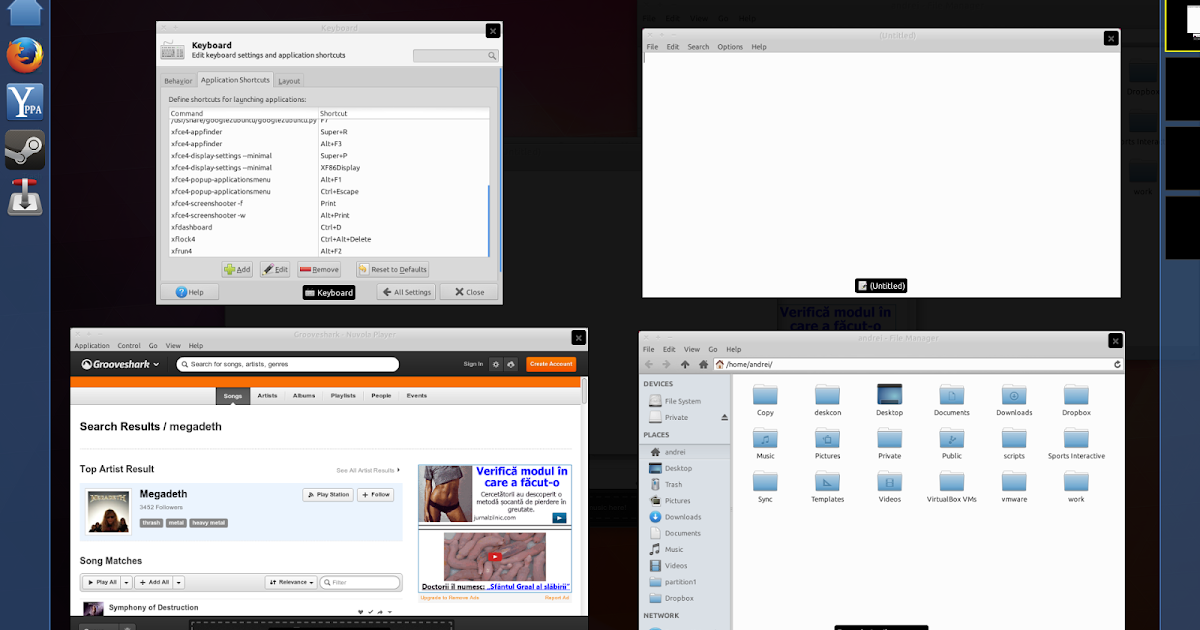This screenshot has height=630, width=1200.
Task: Select Downloads in the Thunar sidebar
Action: point(680,516)
